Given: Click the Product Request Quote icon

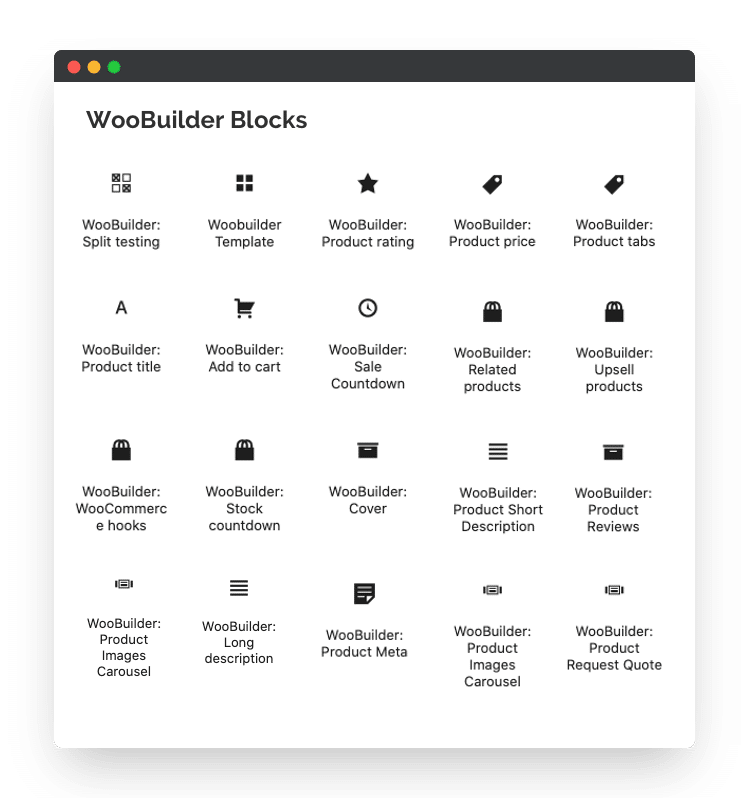Looking at the screenshot, I should point(614,590).
